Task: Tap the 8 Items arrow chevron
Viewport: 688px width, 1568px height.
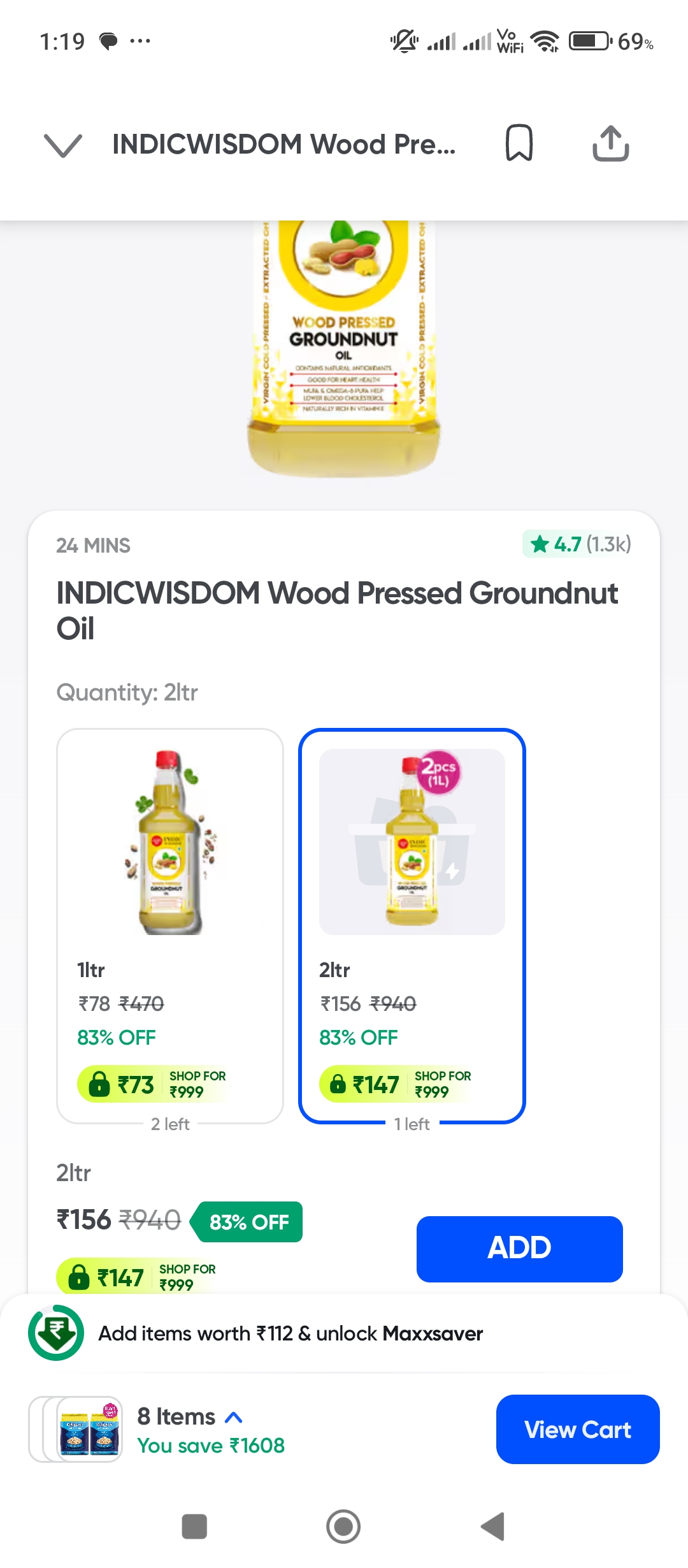Action: click(x=234, y=1417)
